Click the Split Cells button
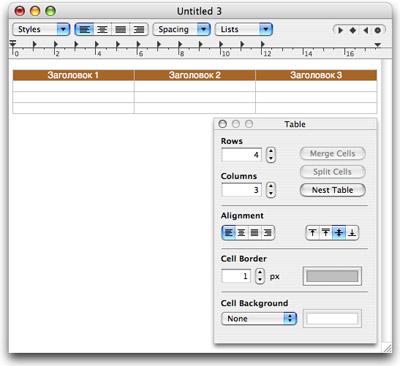The width and height of the screenshot is (400, 366). 333,172
